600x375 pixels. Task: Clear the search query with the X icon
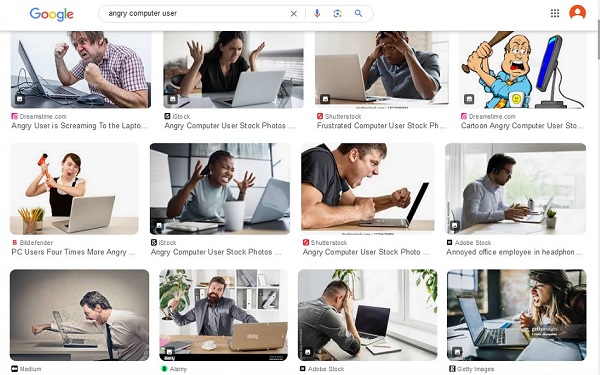293,14
